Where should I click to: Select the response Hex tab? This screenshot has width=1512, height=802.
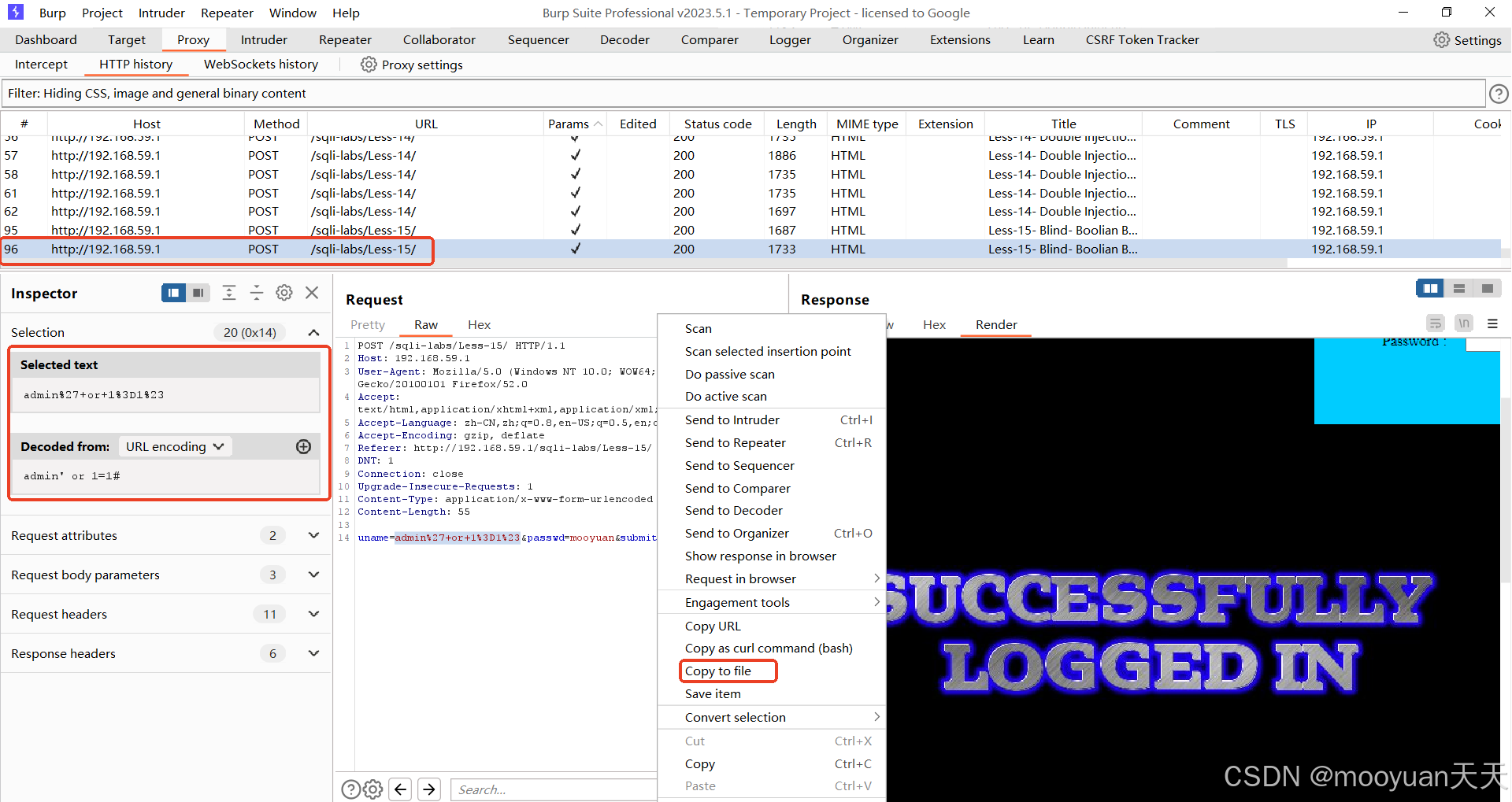(x=934, y=325)
